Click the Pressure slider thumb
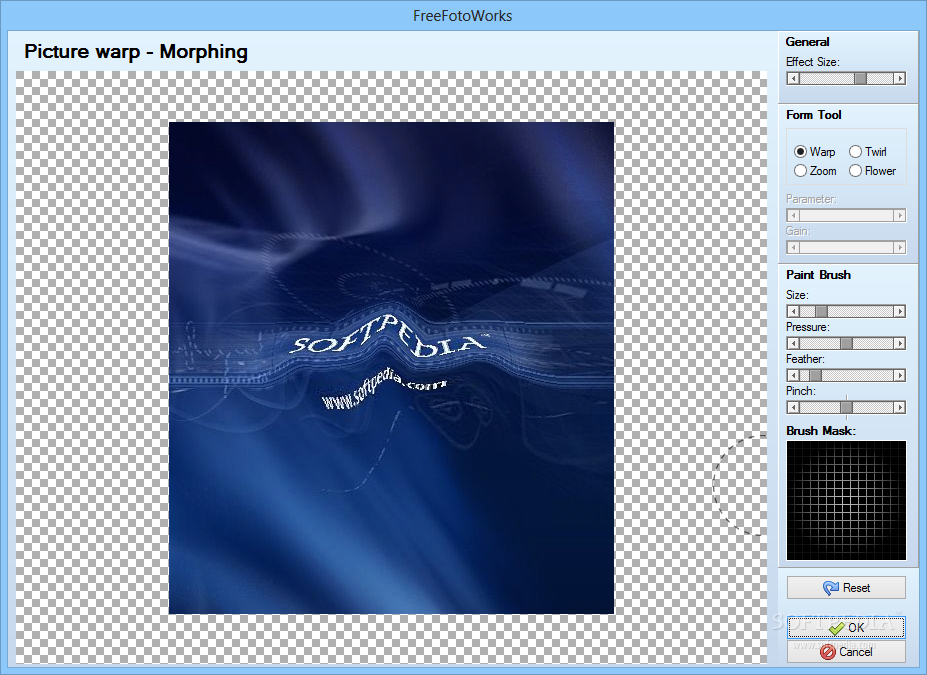Screen dimensions: 927x675 [x=847, y=343]
